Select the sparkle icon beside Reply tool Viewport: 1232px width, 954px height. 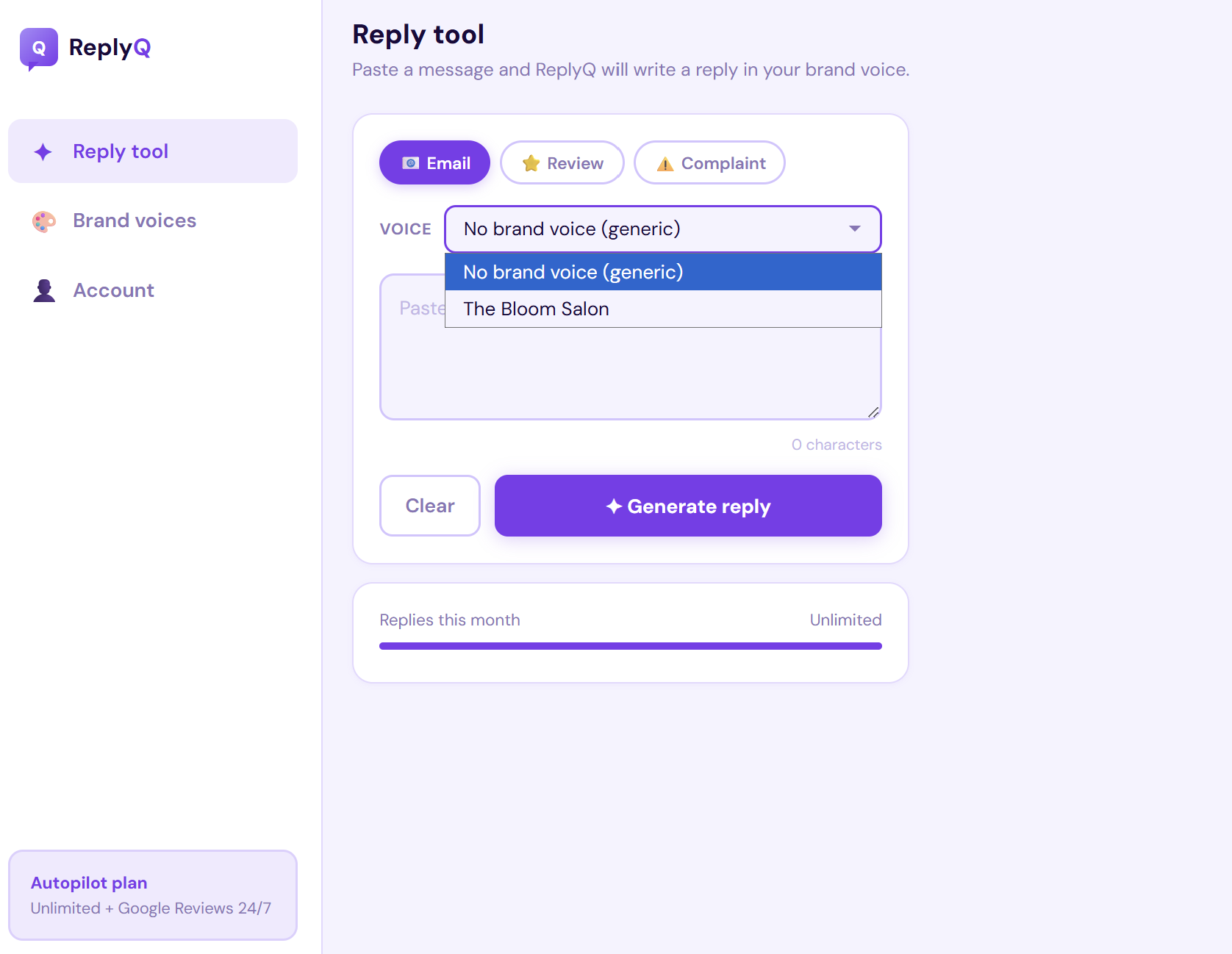click(44, 151)
